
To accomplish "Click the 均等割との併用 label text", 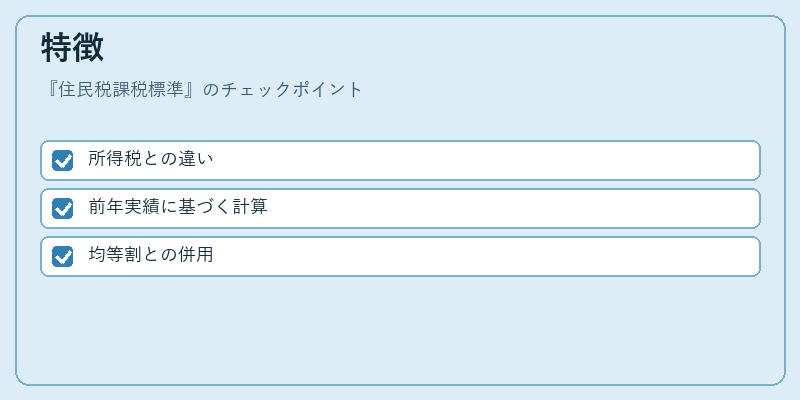I will 151,255.
